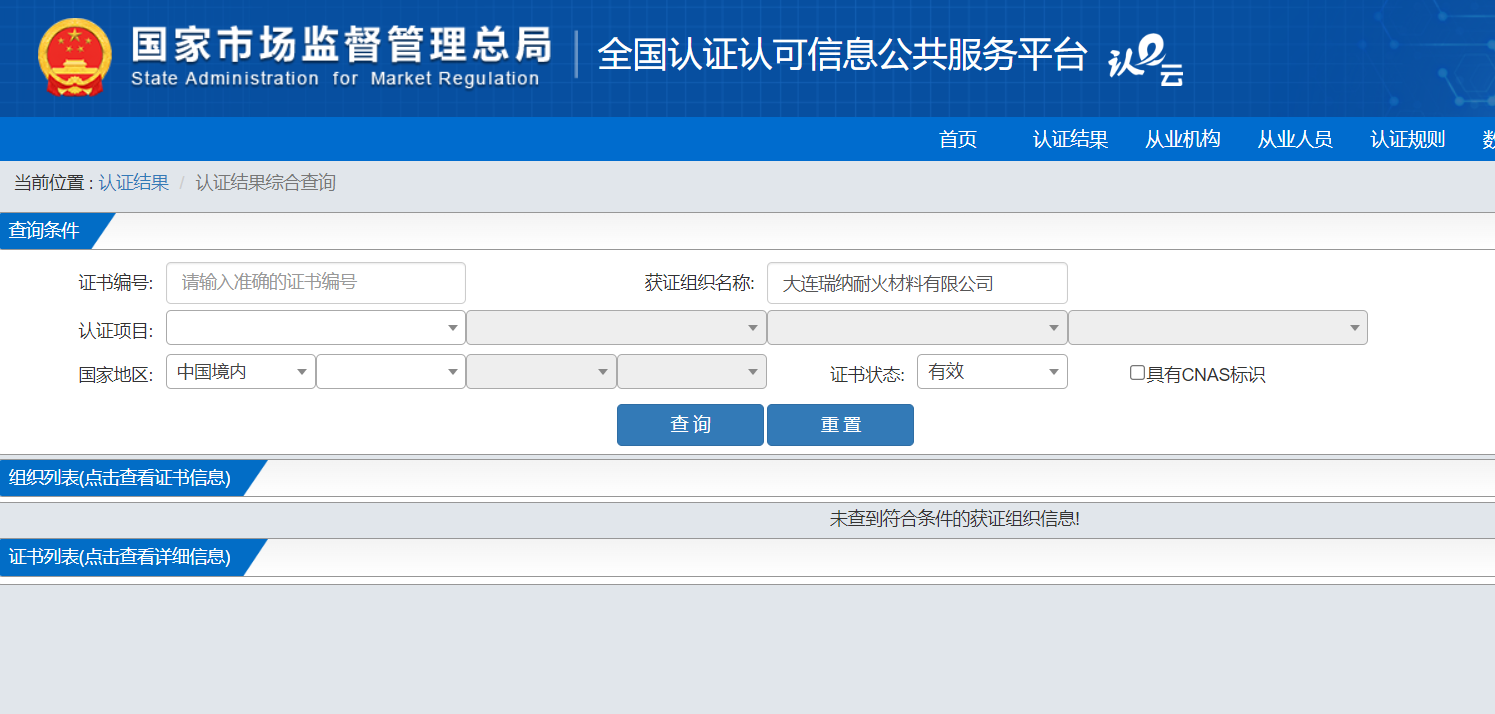Click the 认证结果综合查询 breadcrumb text
The height and width of the screenshot is (714, 1495).
pos(265,183)
